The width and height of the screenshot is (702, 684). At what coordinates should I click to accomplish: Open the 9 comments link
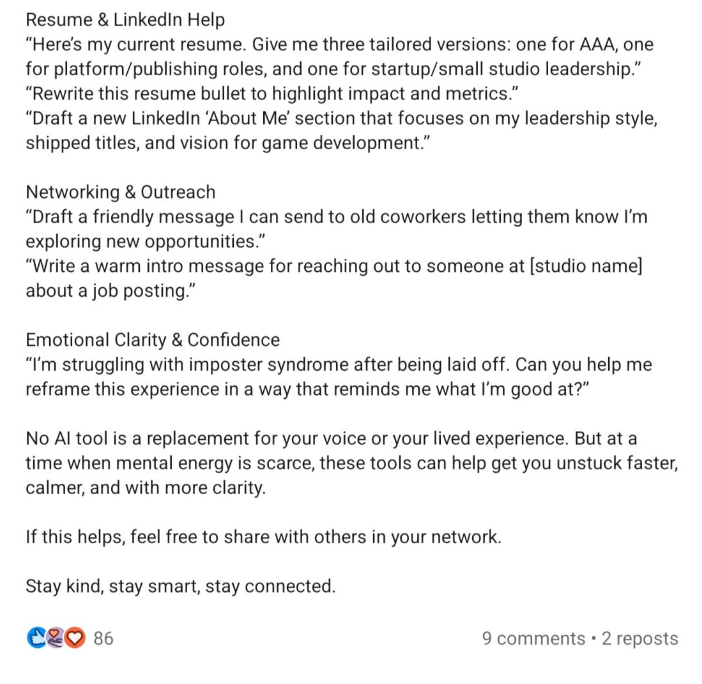tap(534, 638)
